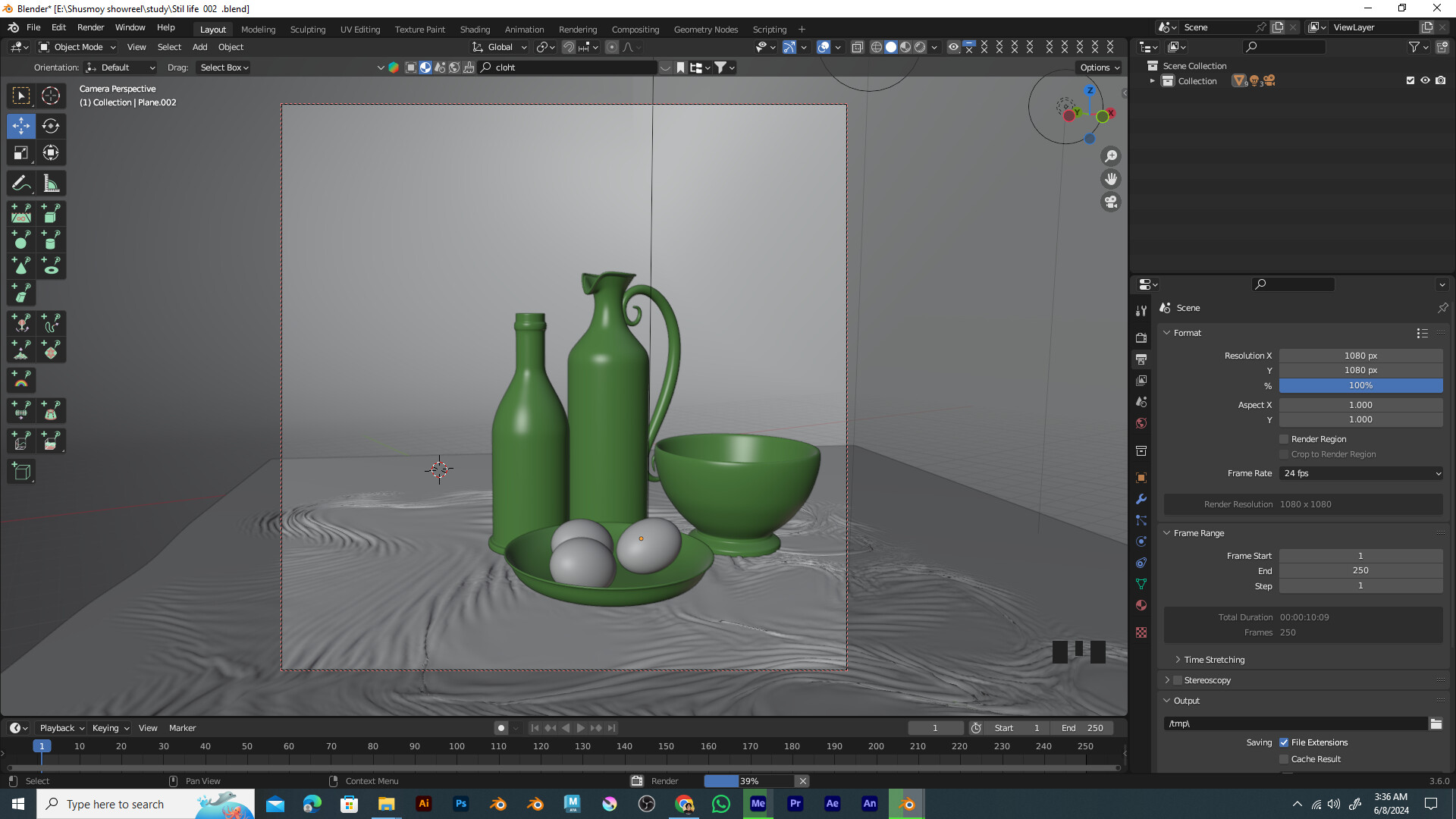
Task: Uncheck the File Extensions option
Action: (1284, 742)
